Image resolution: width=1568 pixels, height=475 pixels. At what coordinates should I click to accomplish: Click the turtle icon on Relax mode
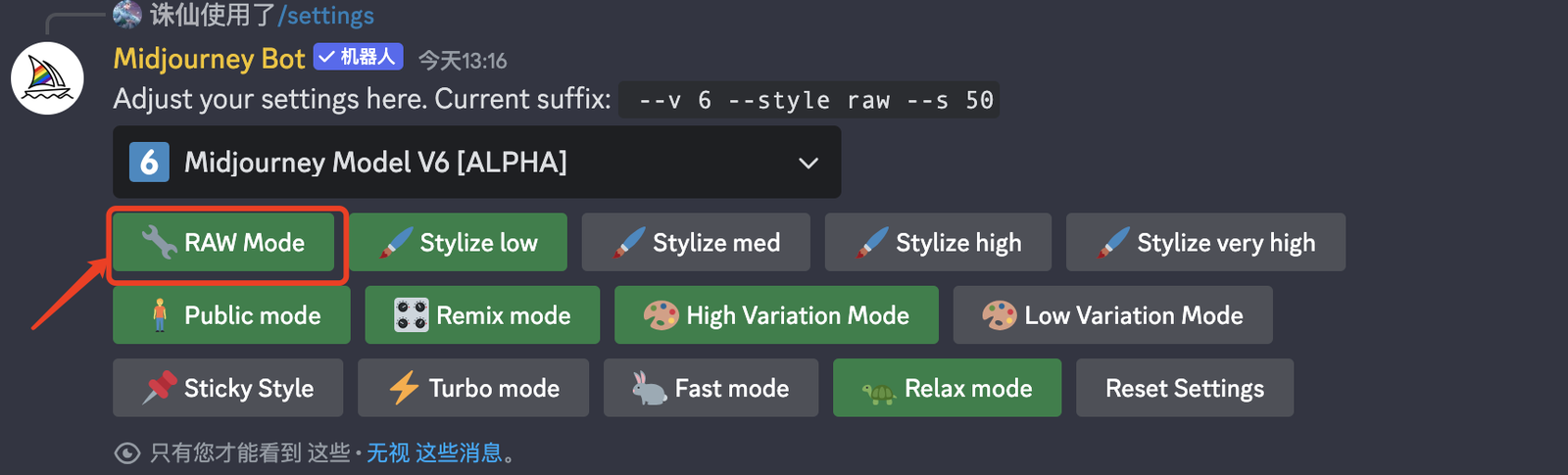[x=879, y=394]
